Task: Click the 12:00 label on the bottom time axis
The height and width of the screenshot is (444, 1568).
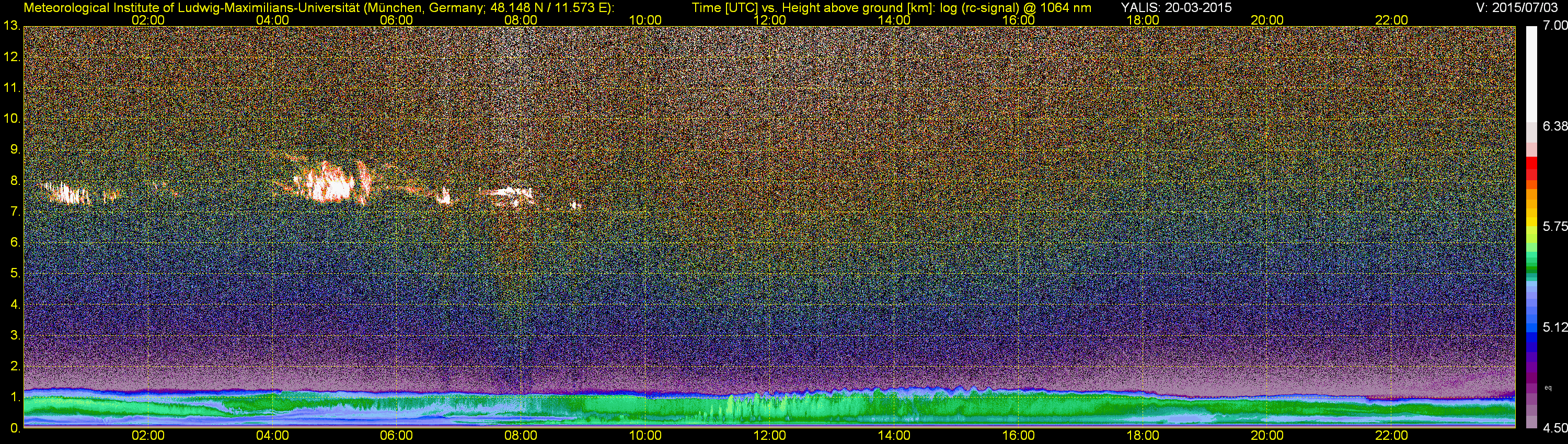Action: [x=769, y=436]
